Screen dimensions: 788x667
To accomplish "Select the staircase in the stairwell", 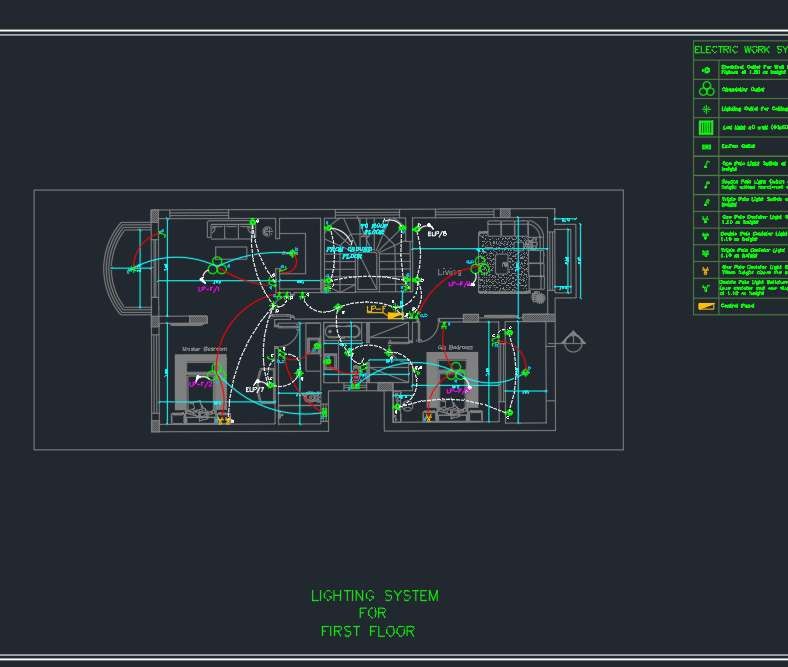I will click(x=368, y=255).
